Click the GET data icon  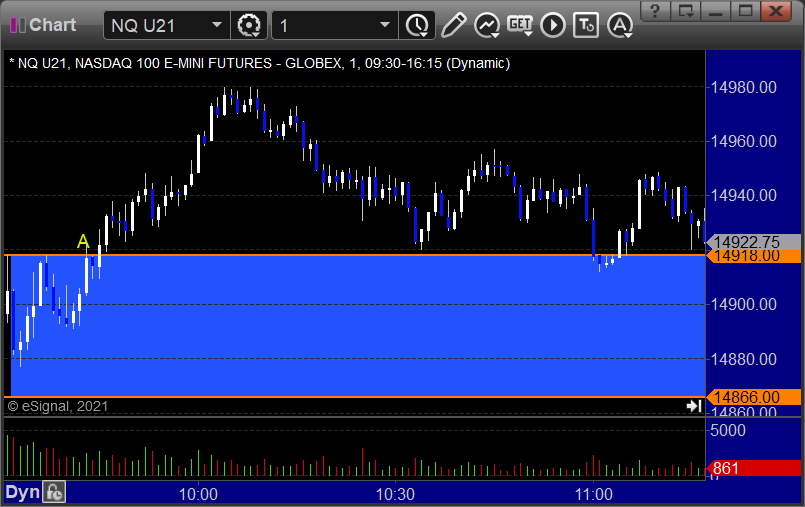tap(520, 25)
